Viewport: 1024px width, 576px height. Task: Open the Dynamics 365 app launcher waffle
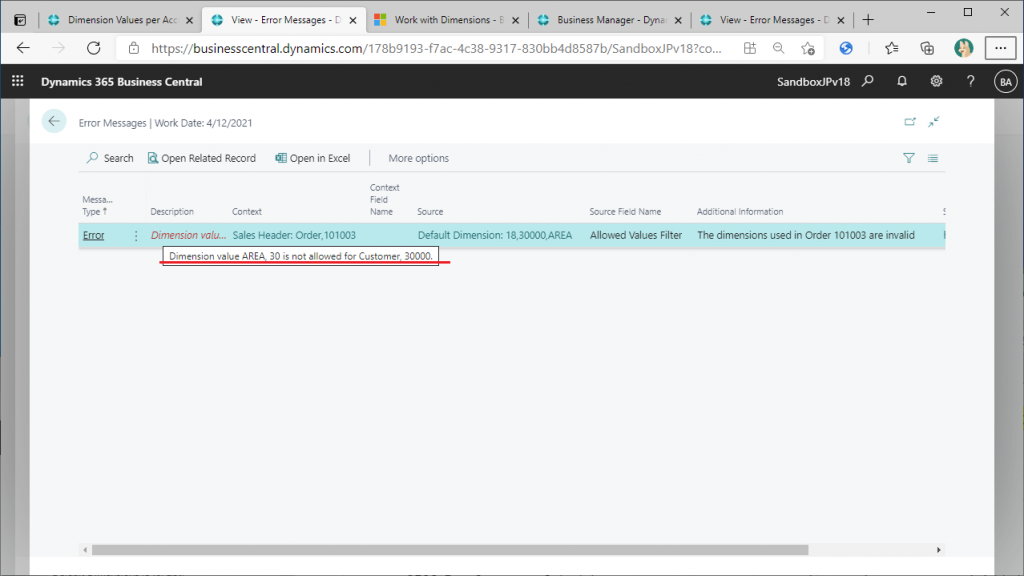tap(18, 81)
